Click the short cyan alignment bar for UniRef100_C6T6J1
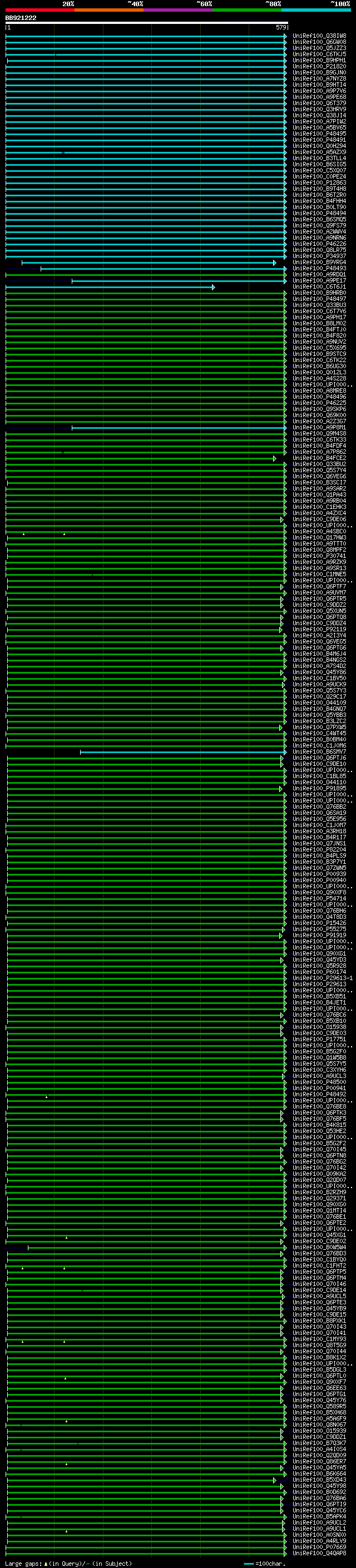The width and height of the screenshot is (356, 1568). click(110, 288)
